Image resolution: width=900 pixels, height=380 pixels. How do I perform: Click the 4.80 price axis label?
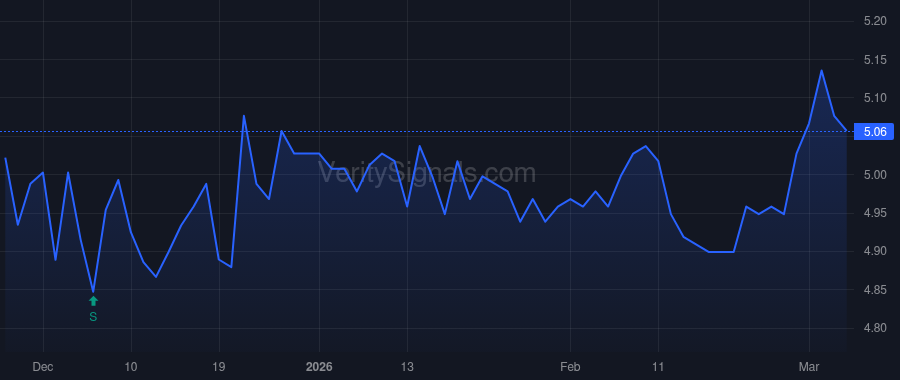(x=875, y=328)
